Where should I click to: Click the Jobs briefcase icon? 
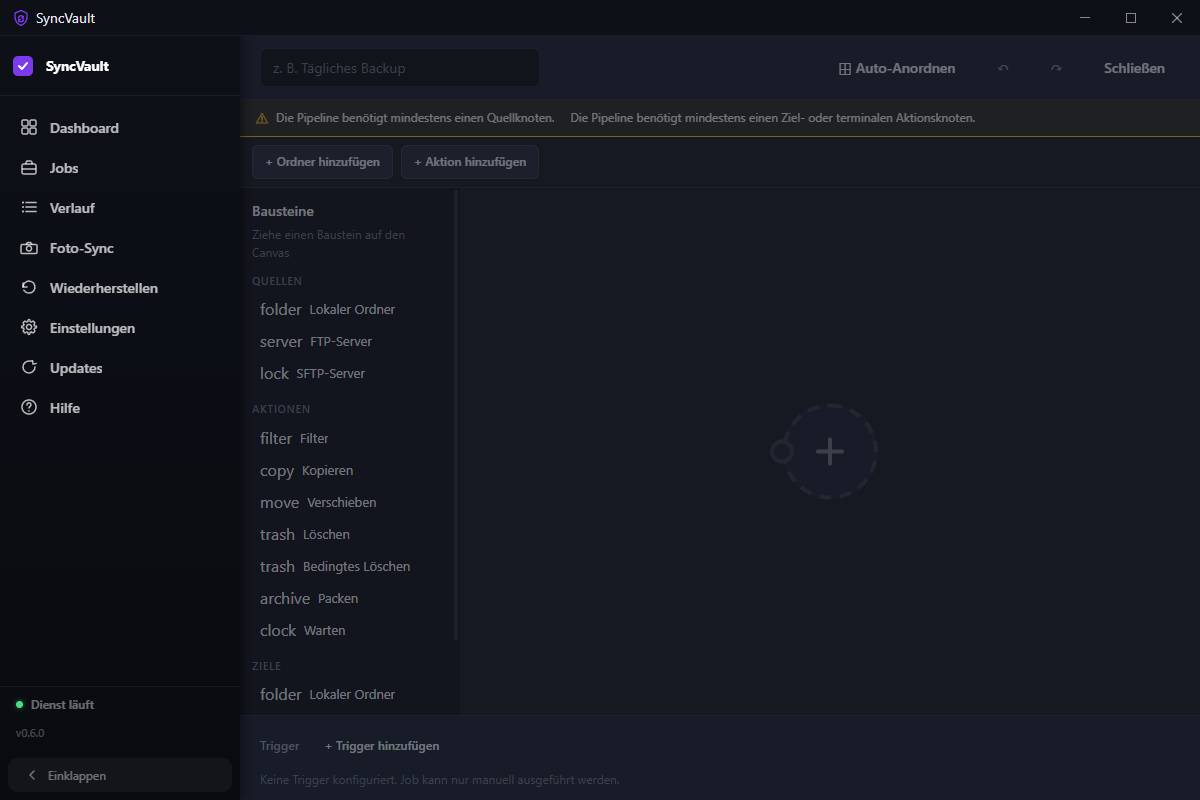29,168
